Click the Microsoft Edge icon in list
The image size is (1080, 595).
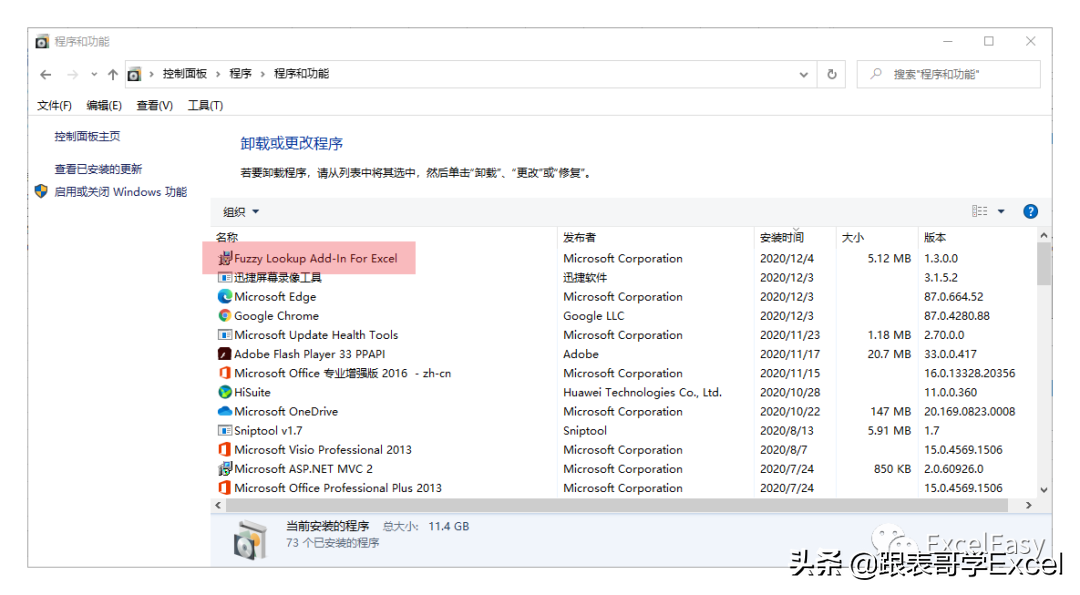coord(225,297)
